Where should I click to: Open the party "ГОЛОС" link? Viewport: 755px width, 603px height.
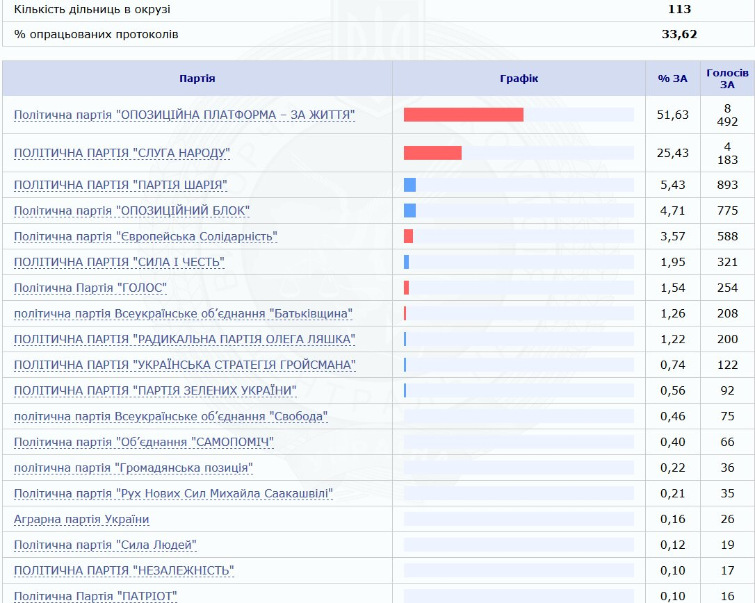[90, 288]
